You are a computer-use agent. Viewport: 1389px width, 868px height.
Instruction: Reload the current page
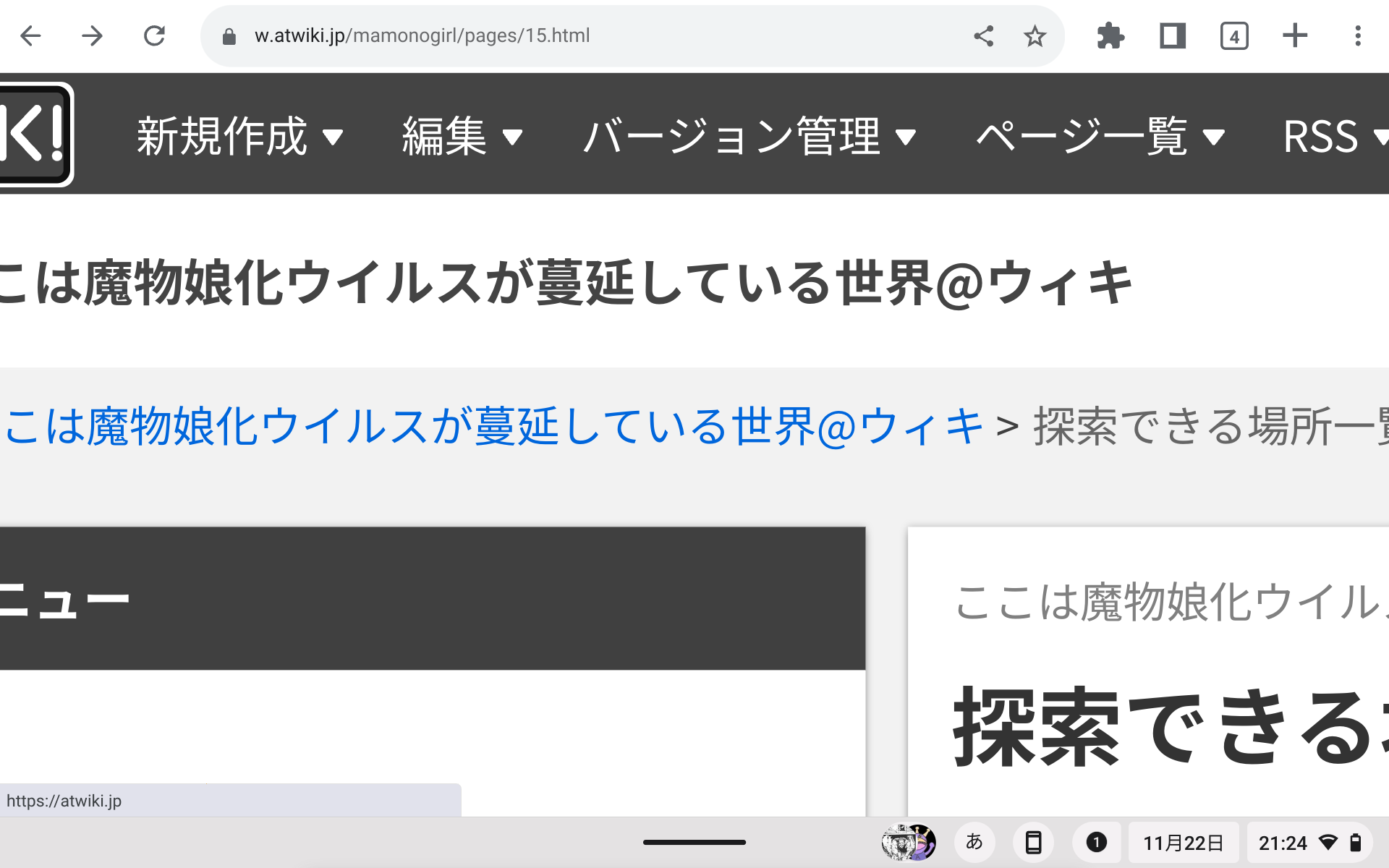(x=154, y=35)
